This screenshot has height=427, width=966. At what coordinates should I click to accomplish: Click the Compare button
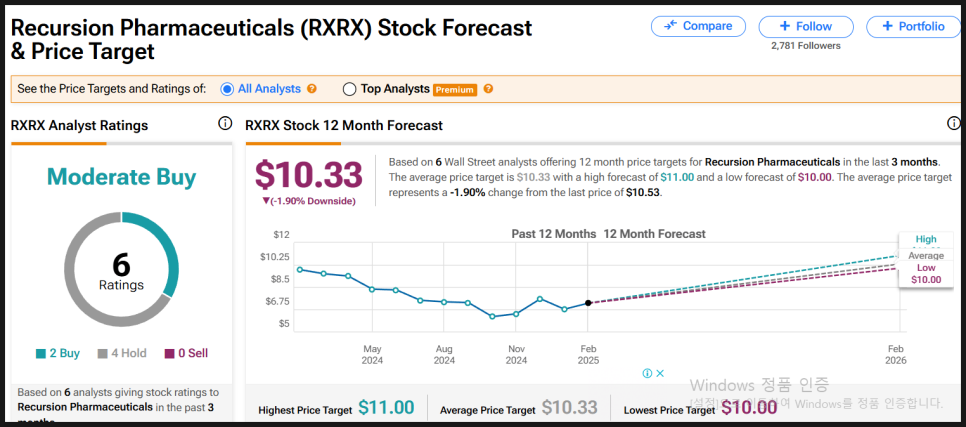tap(698, 26)
